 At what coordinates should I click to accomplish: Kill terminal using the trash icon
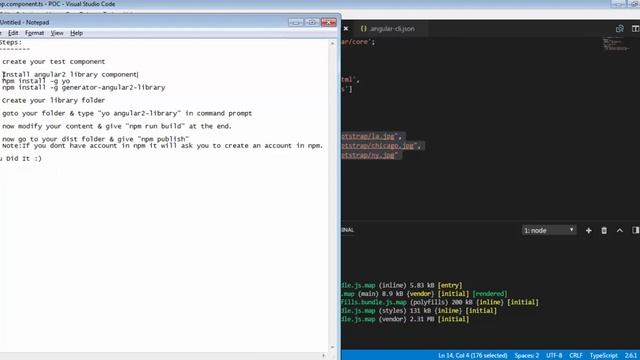[x=604, y=231]
